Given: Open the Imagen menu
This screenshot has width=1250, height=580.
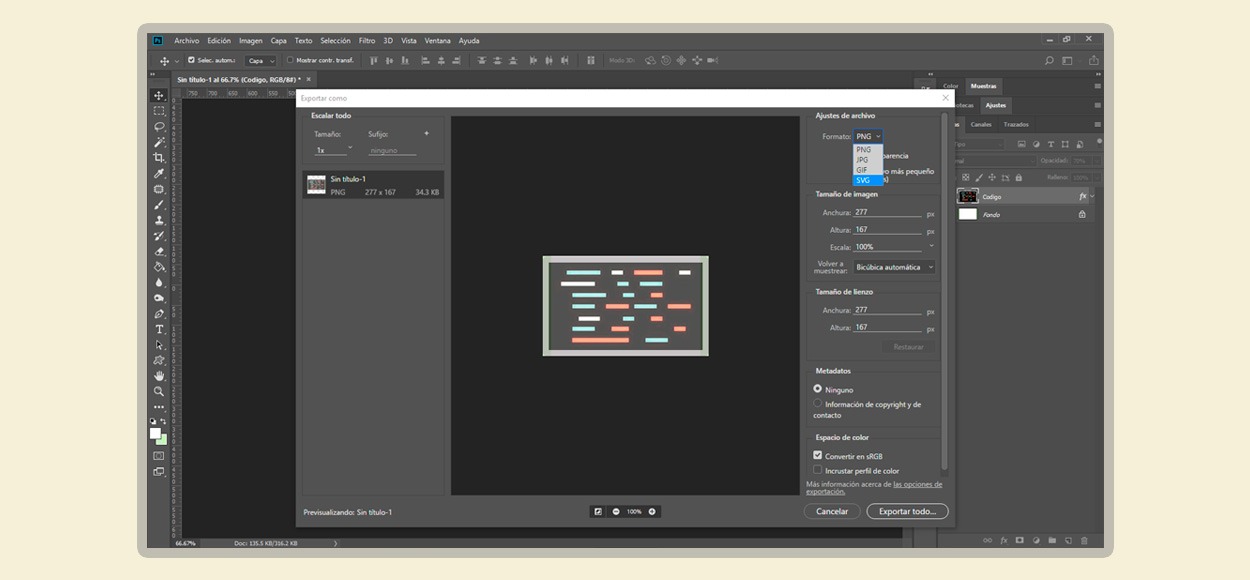Looking at the screenshot, I should [x=251, y=41].
